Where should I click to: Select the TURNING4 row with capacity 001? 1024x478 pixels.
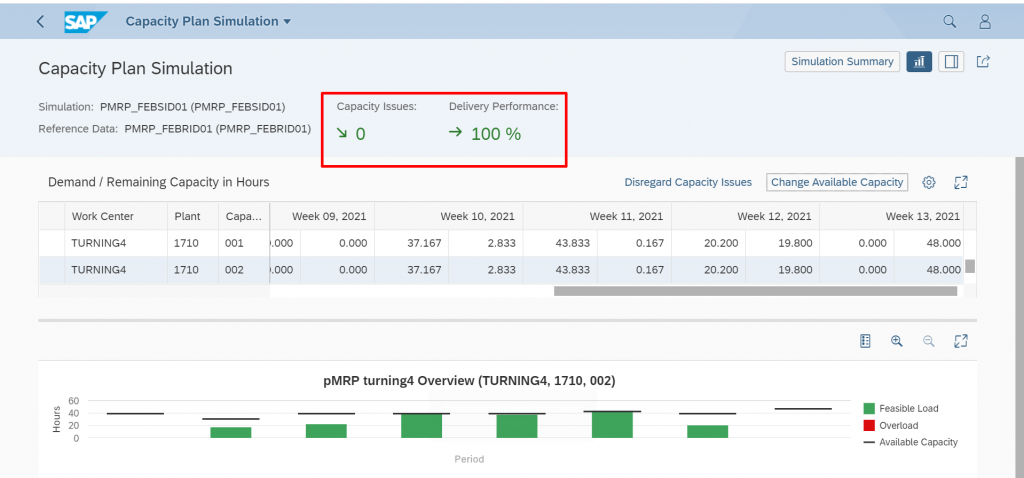pos(501,243)
